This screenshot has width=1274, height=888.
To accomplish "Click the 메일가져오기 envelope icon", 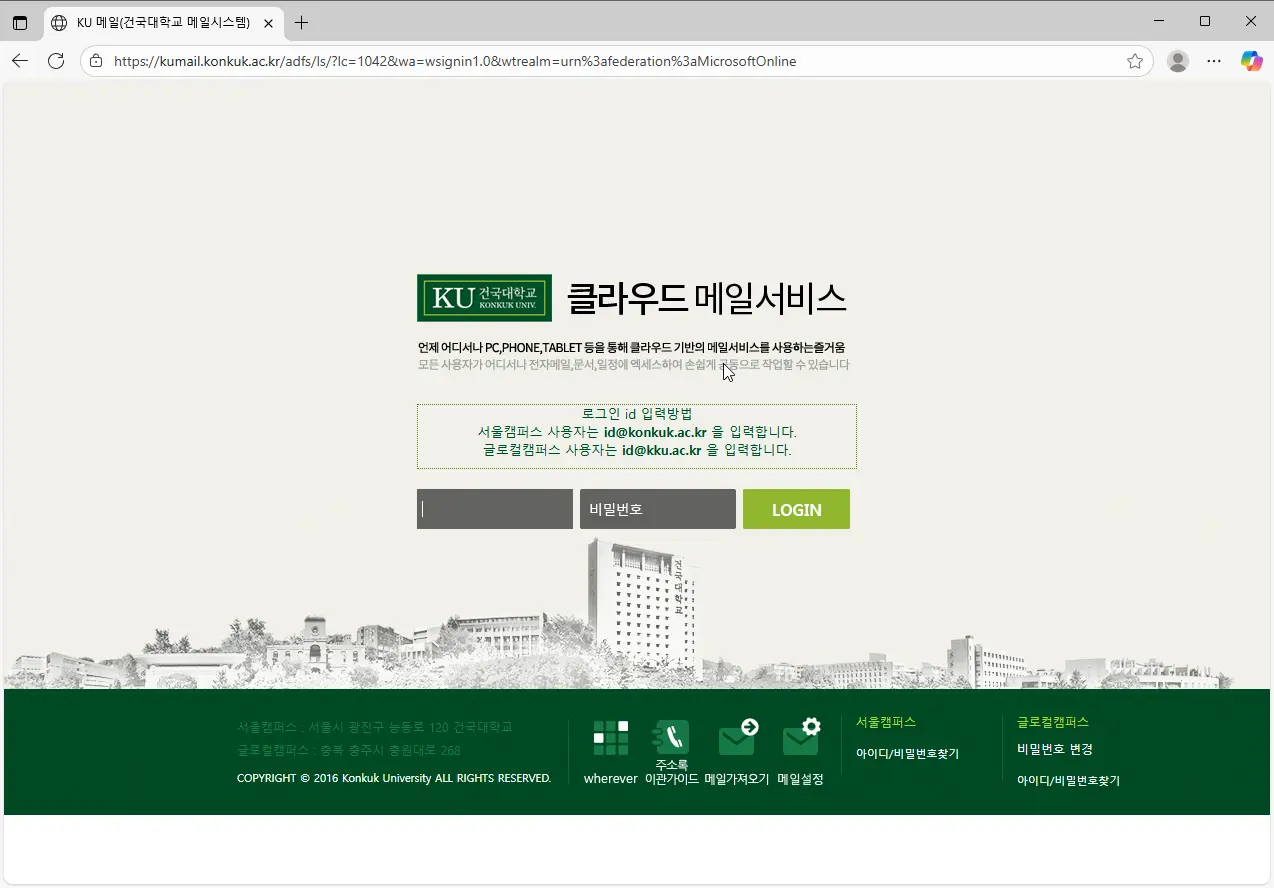I will click(737, 737).
